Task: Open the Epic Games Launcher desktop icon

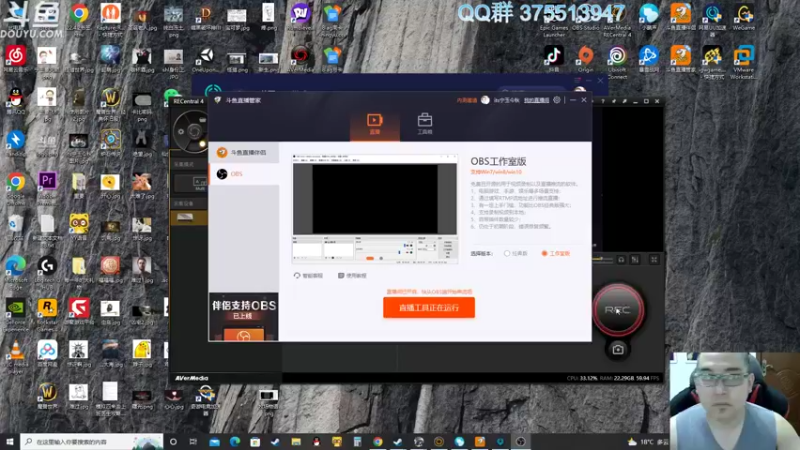Action: tap(554, 19)
